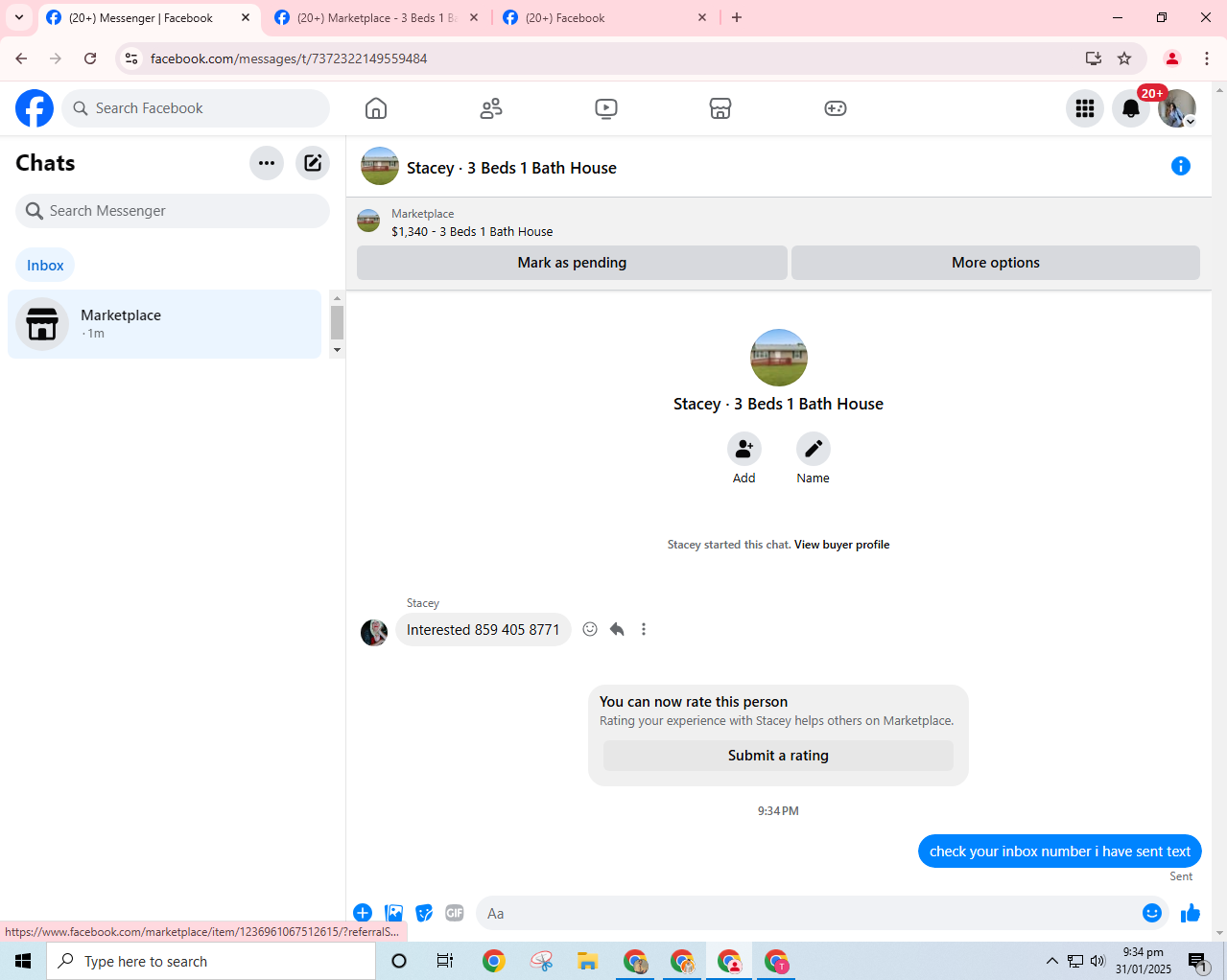The height and width of the screenshot is (980, 1227).
Task: Open Task View on taskbar
Action: (445, 961)
